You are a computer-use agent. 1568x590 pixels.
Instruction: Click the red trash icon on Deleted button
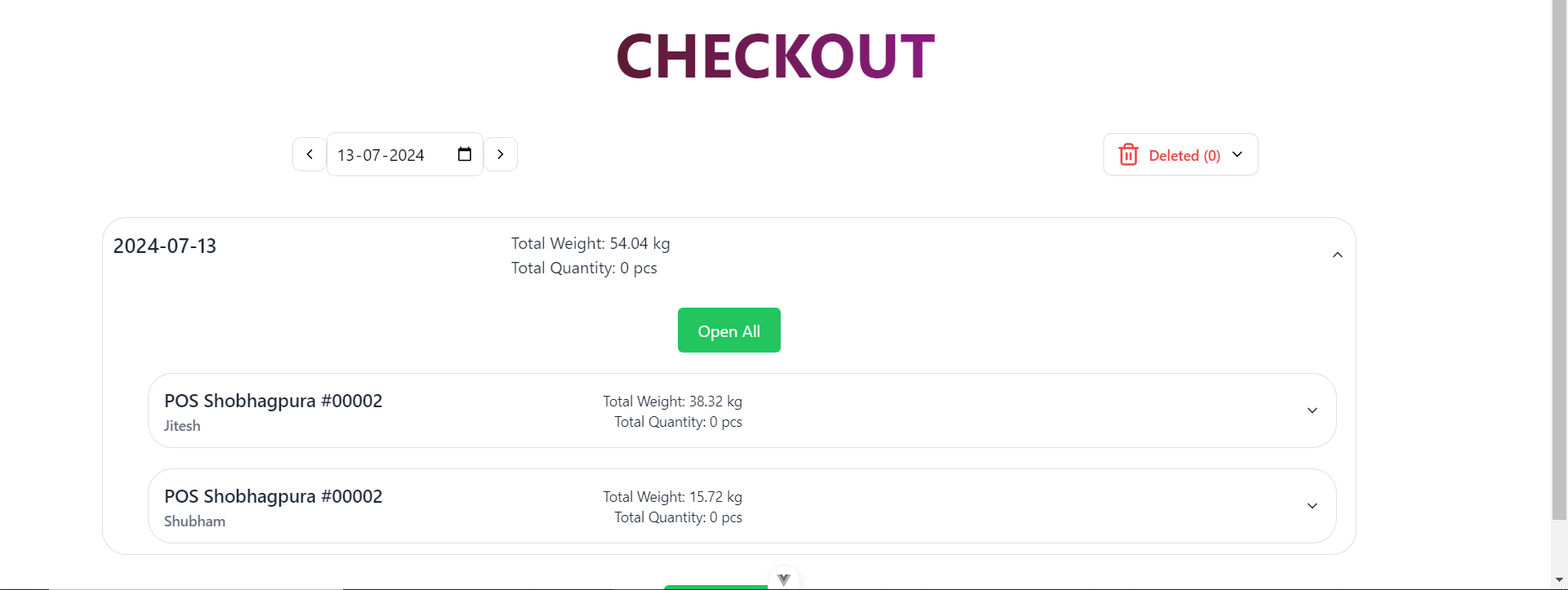tap(1128, 153)
